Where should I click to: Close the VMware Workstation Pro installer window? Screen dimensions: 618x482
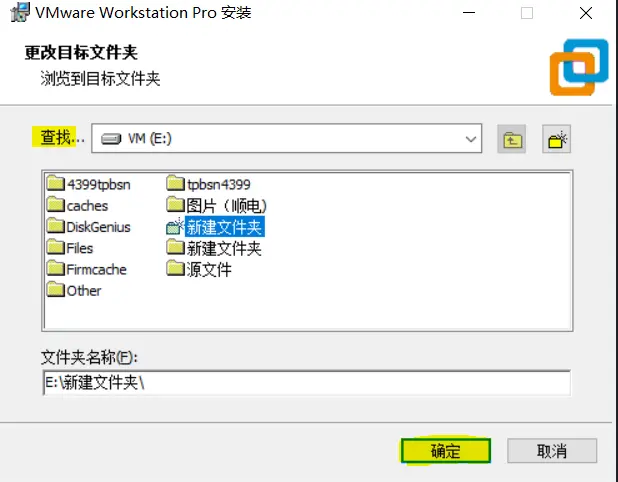click(x=586, y=13)
